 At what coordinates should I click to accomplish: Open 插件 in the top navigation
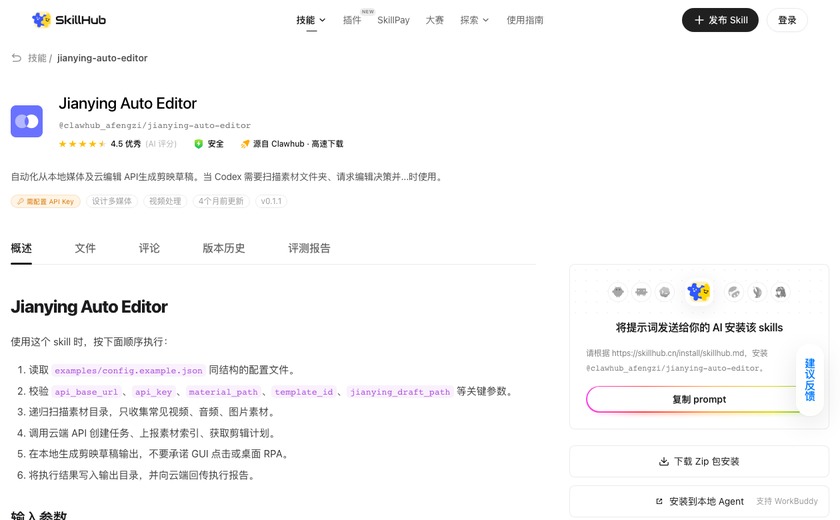pos(352,20)
